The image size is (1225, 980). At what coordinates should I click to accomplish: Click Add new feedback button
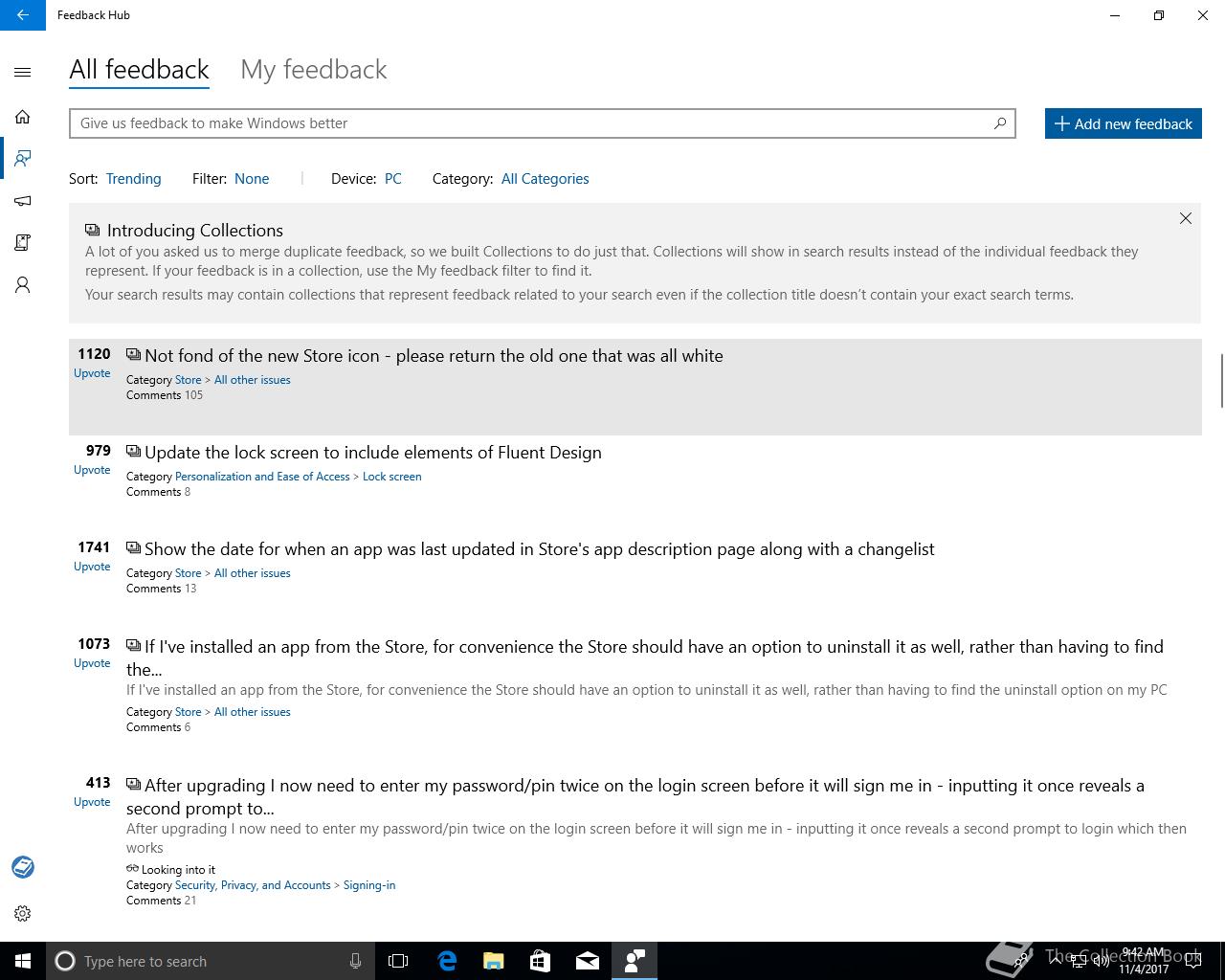coord(1123,123)
